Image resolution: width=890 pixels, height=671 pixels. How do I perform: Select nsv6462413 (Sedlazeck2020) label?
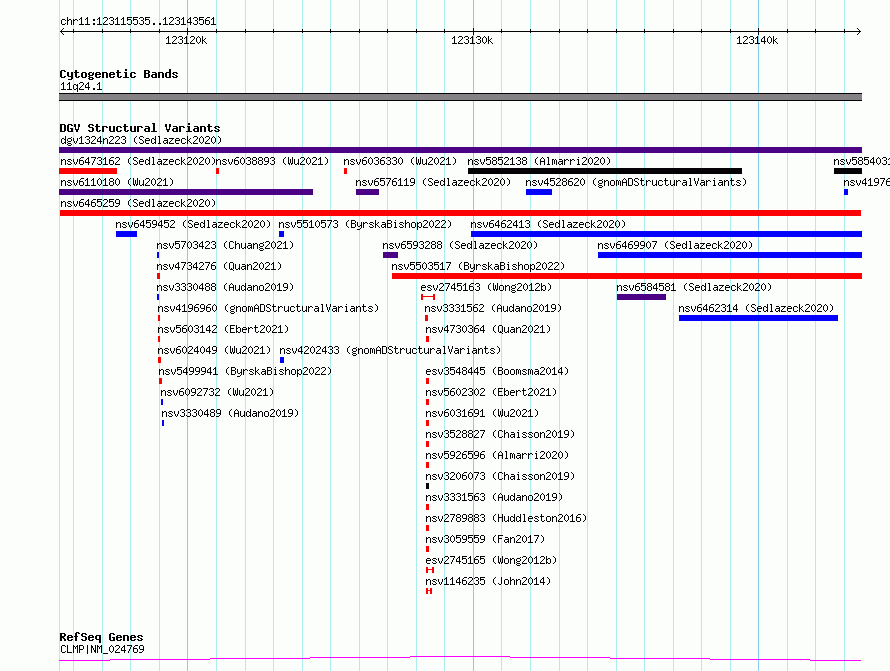pos(548,224)
